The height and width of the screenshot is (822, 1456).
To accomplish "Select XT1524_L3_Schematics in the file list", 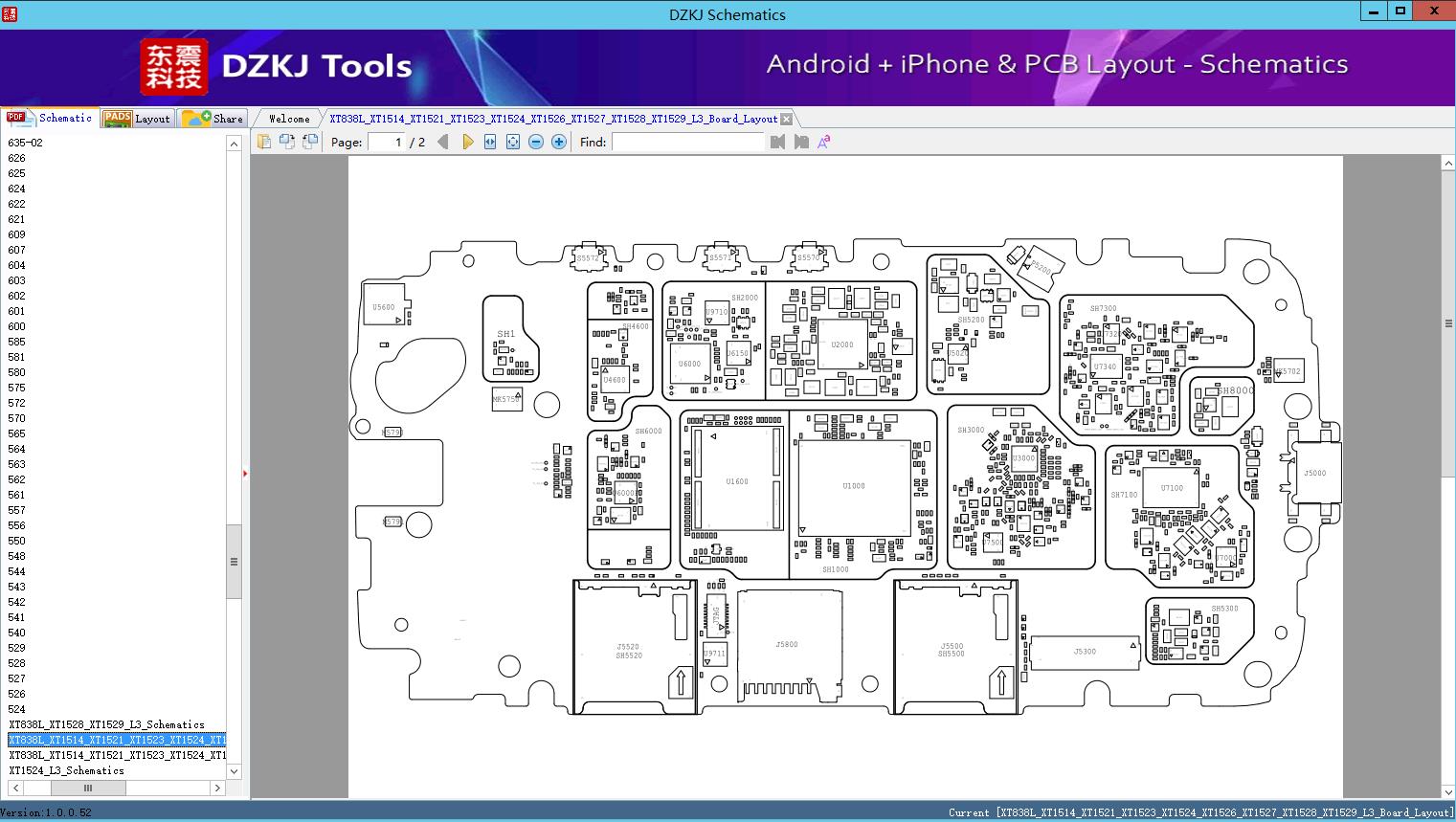I will coord(67,770).
